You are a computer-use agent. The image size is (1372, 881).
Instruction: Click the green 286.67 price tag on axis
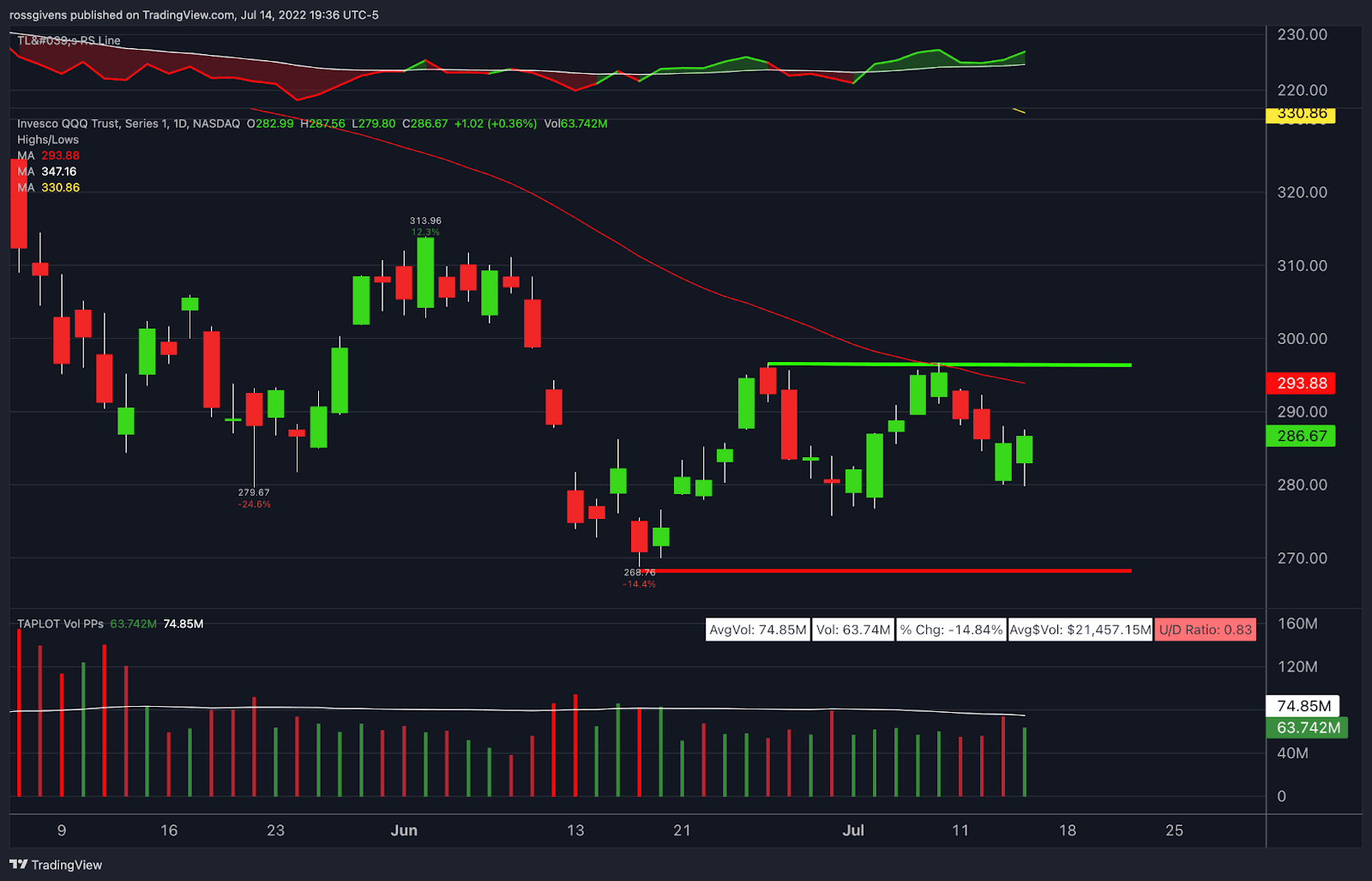click(x=1301, y=436)
